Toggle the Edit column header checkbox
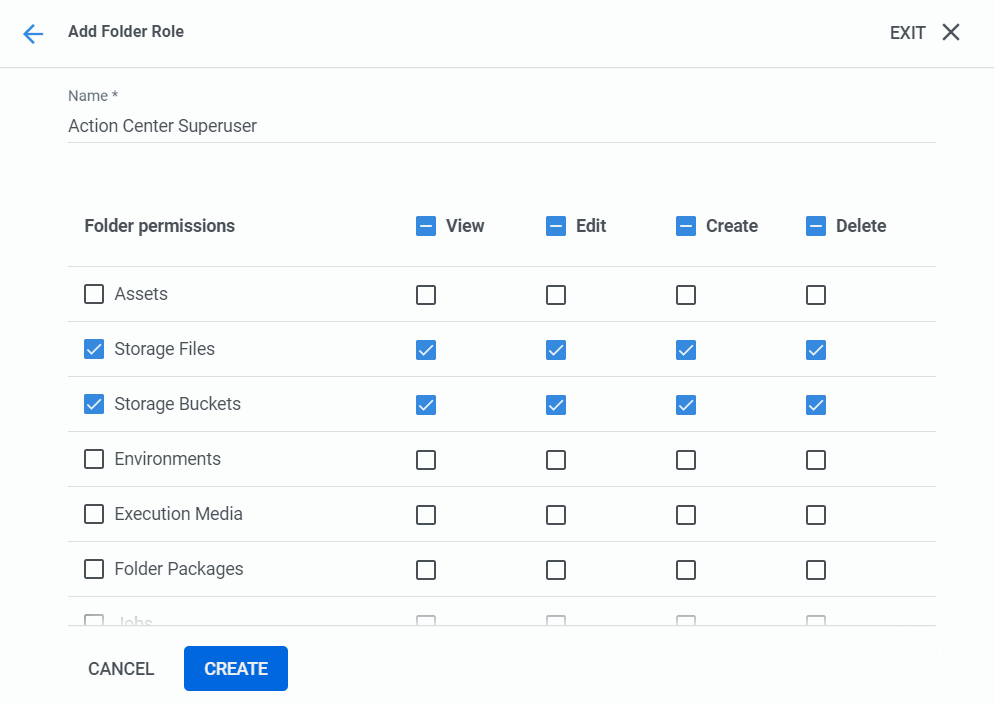 pos(556,226)
